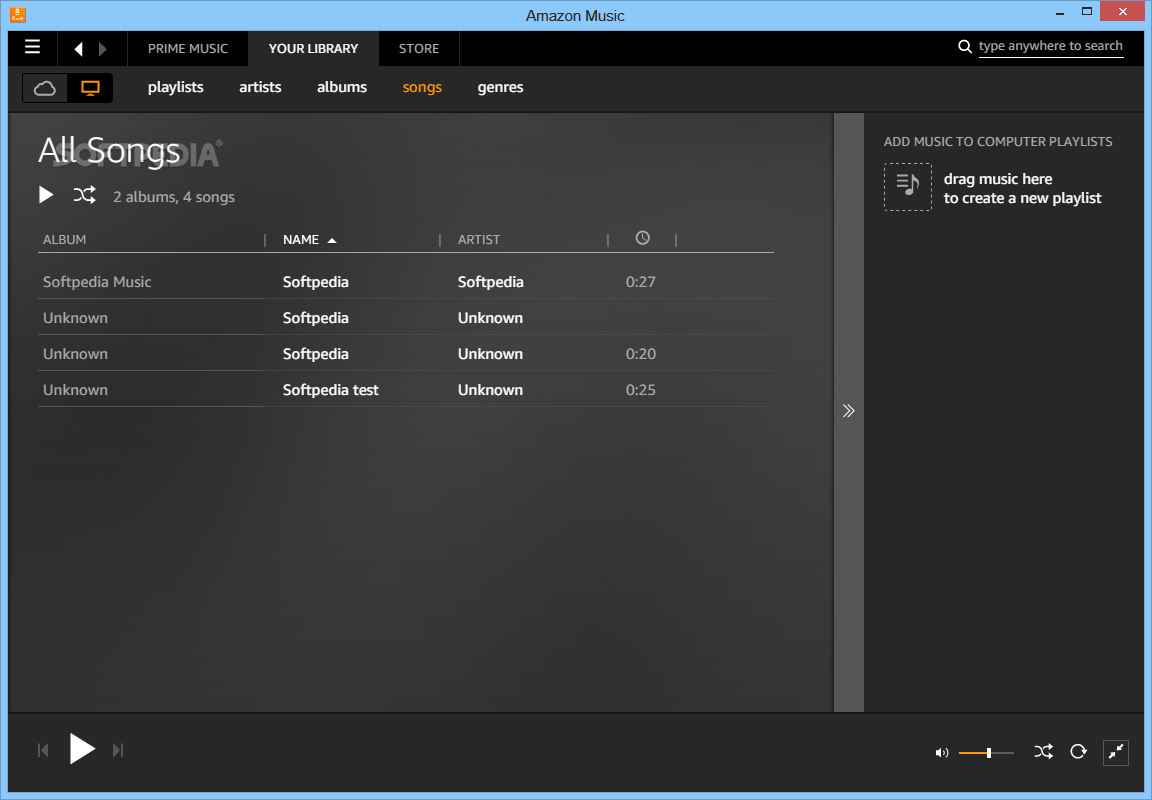View albums section
Image resolution: width=1152 pixels, height=800 pixels.
coord(342,87)
